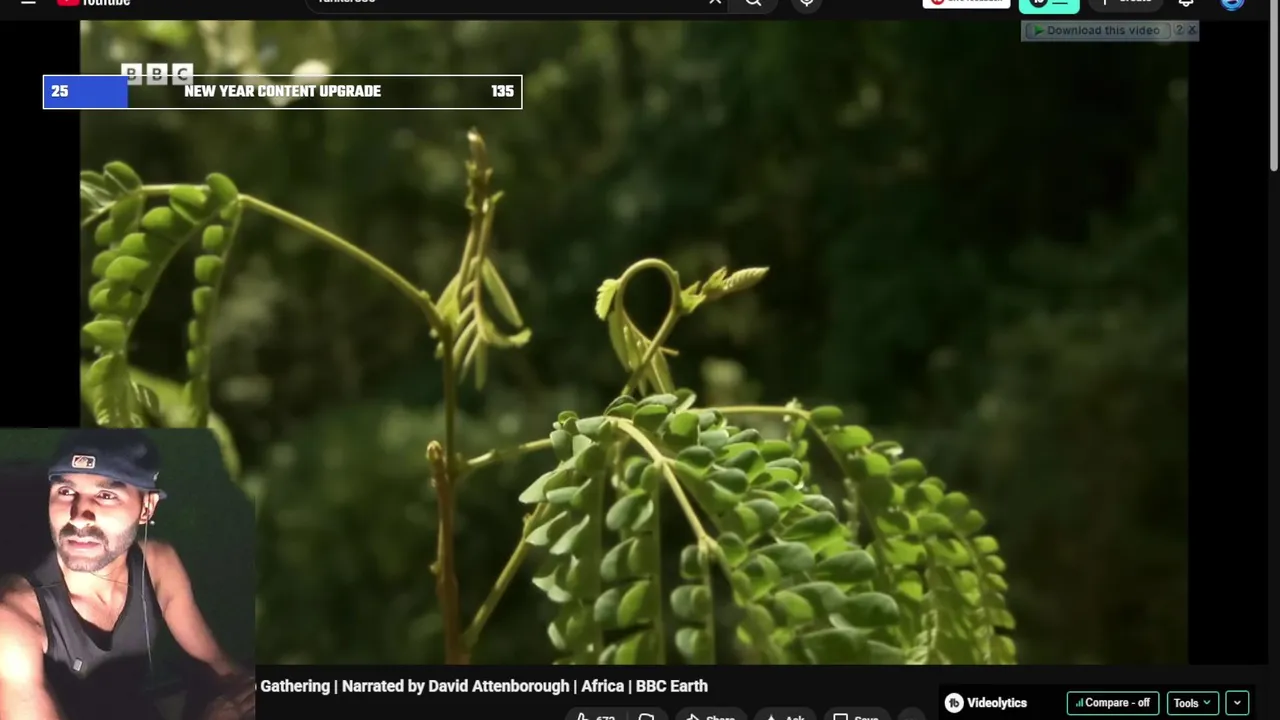
Task: Like the video with thumbs up
Action: click(595, 716)
